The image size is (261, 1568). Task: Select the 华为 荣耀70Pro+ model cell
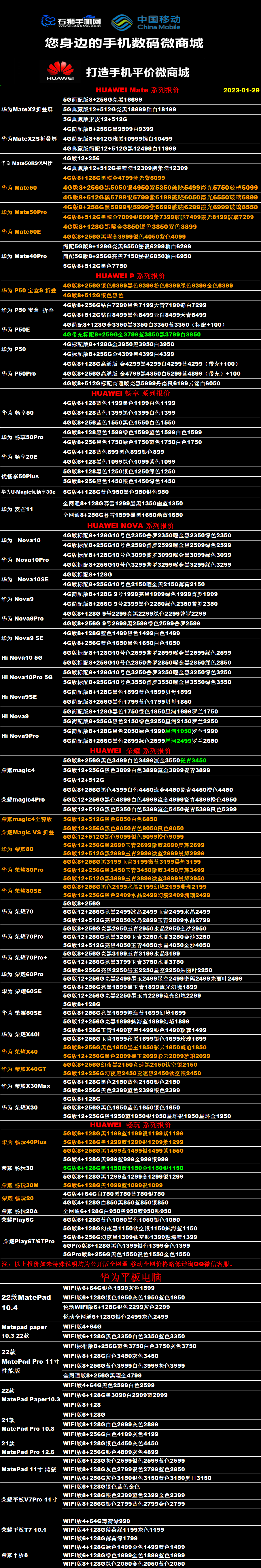pos(31,958)
